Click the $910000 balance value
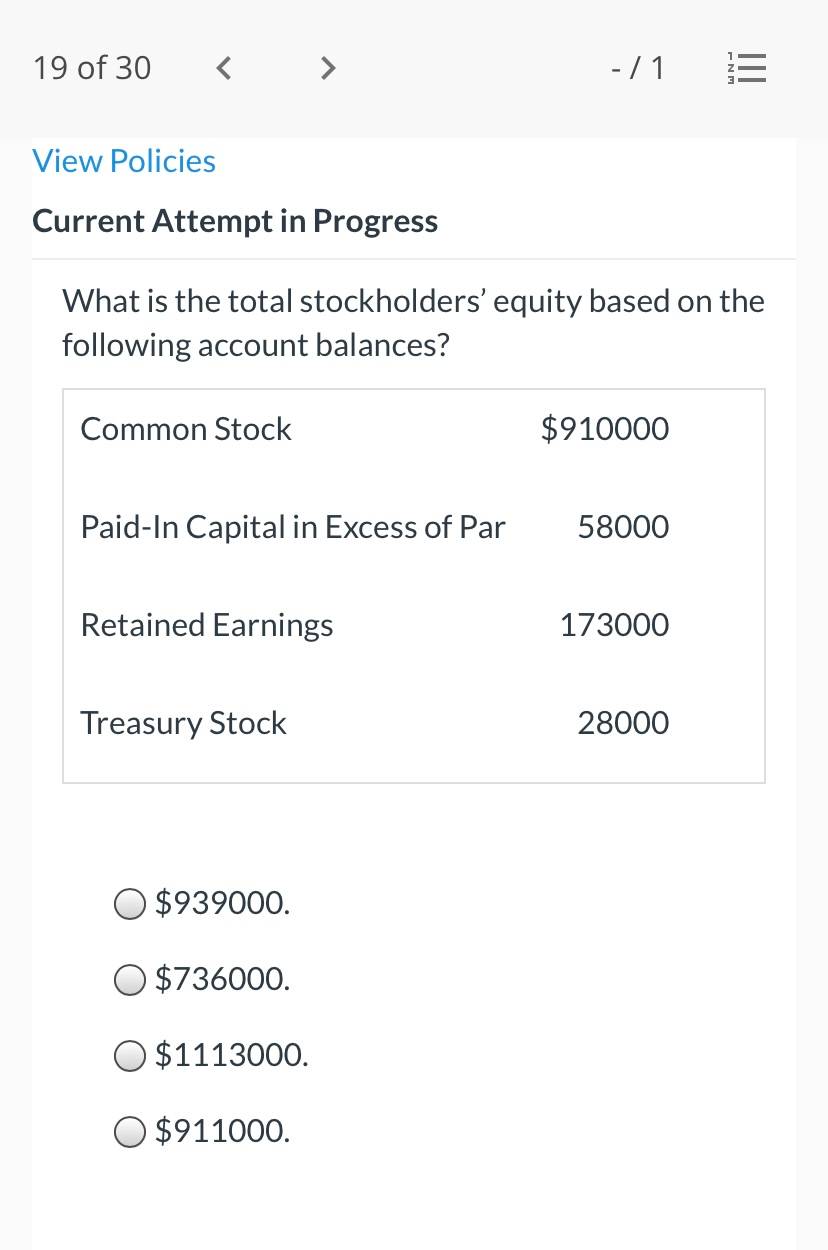Screen dimensions: 828x1250 605,429
